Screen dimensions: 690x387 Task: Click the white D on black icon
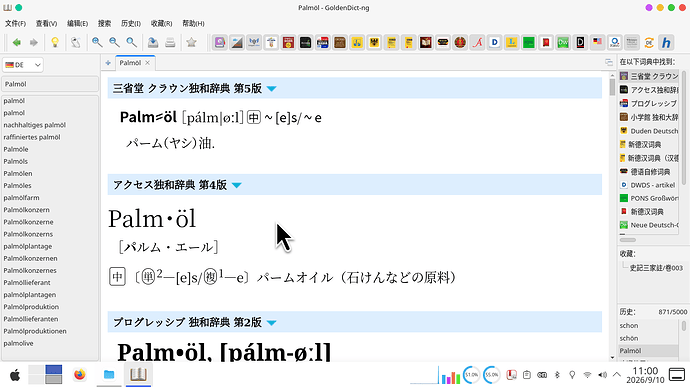(x=580, y=43)
